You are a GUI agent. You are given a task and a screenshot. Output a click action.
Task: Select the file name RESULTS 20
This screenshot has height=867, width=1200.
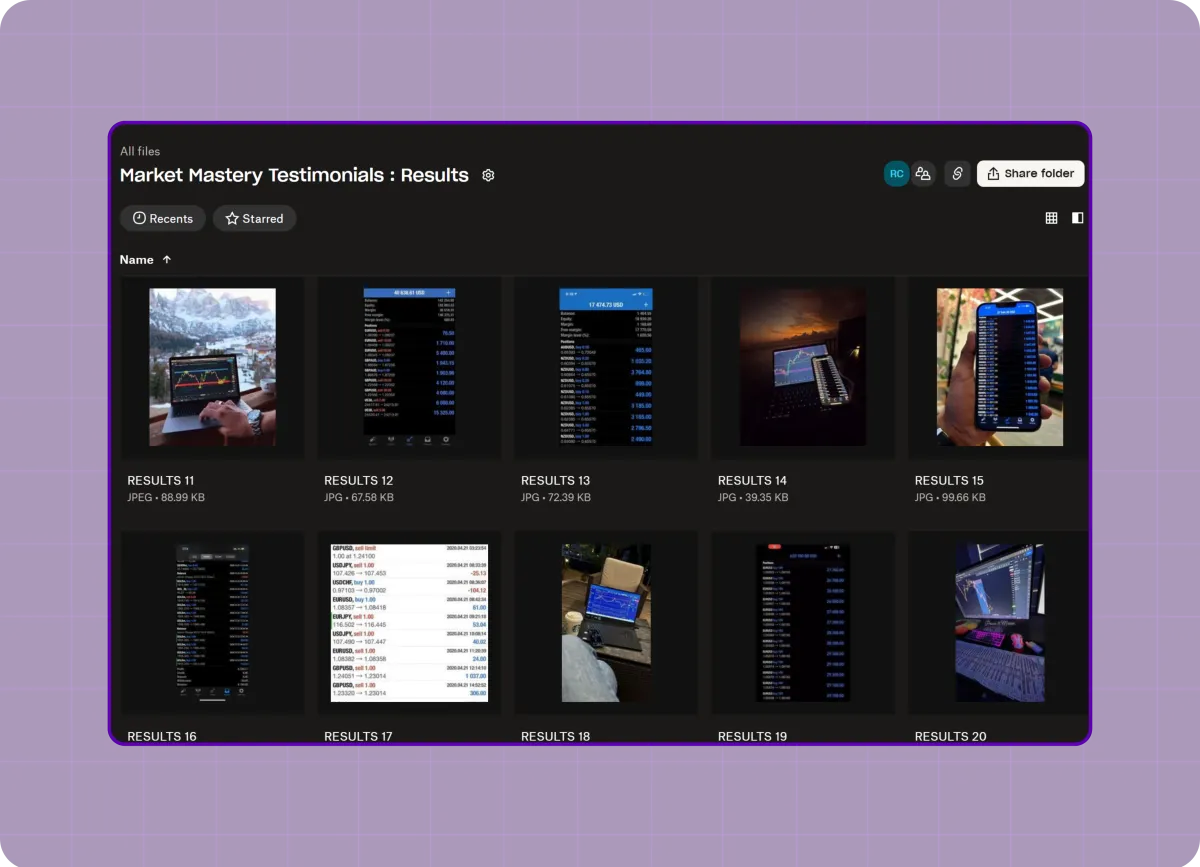point(951,736)
